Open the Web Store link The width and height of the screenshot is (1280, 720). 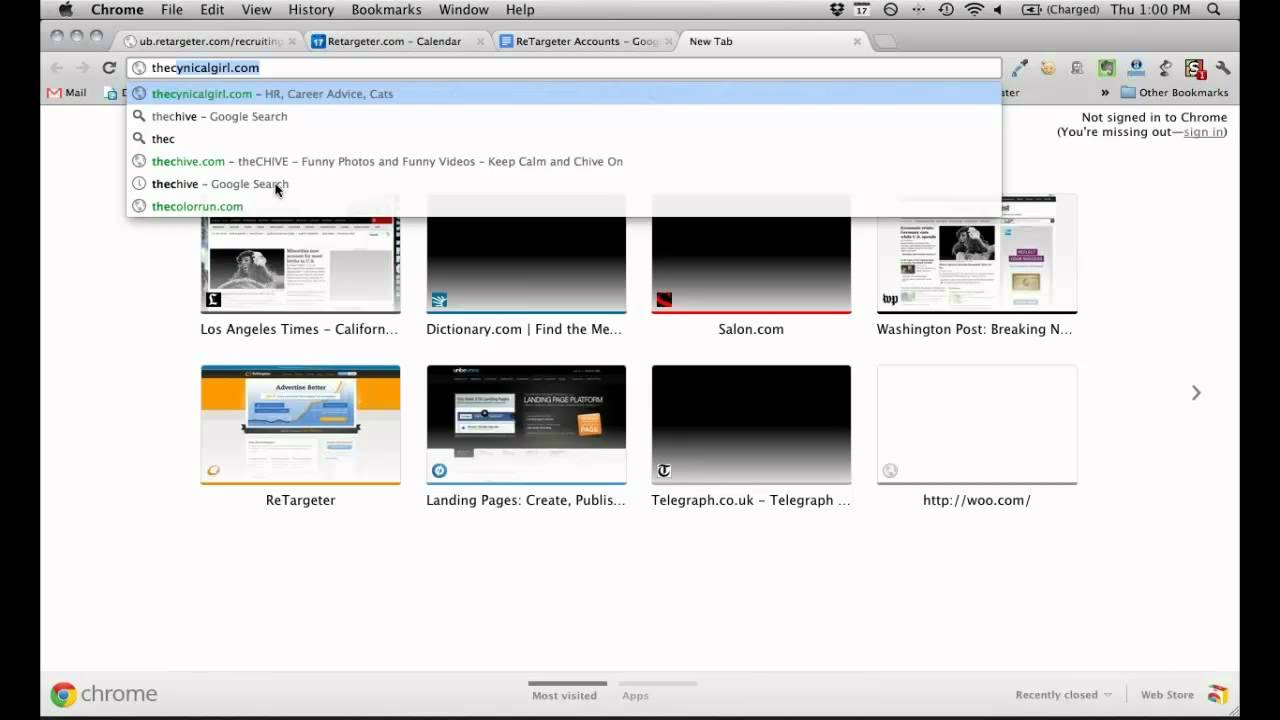click(1167, 695)
